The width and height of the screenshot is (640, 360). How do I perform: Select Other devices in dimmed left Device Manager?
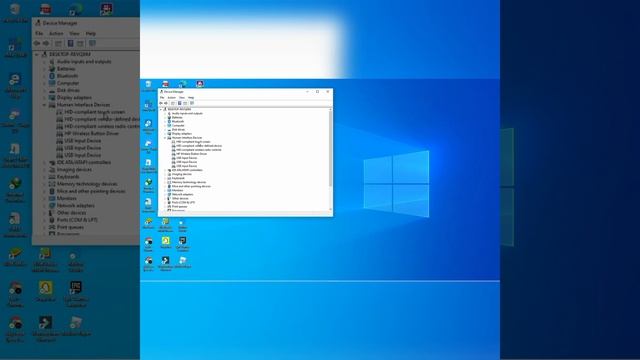point(71,213)
